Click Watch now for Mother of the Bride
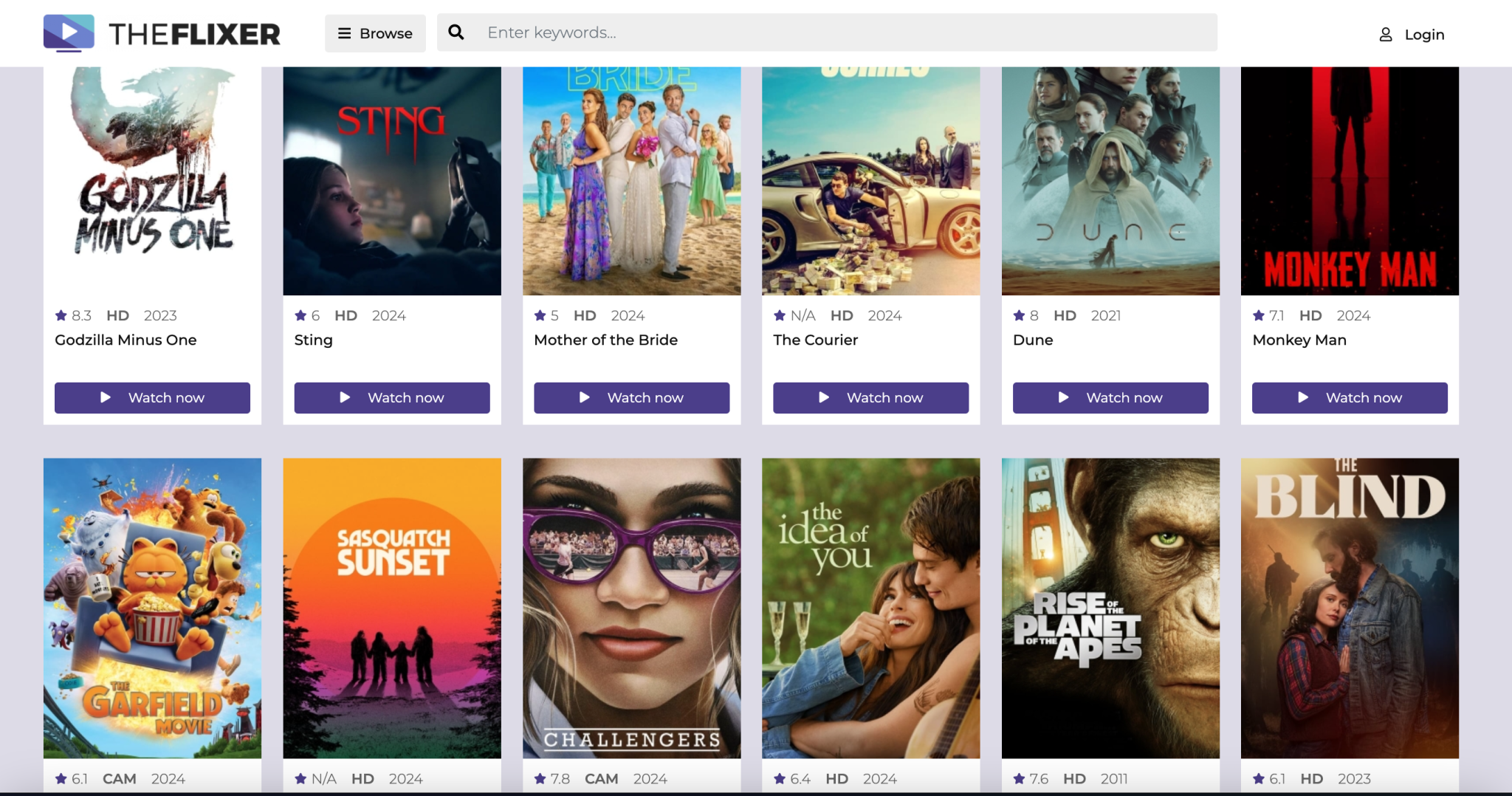The width and height of the screenshot is (1512, 796). pyautogui.click(x=631, y=397)
